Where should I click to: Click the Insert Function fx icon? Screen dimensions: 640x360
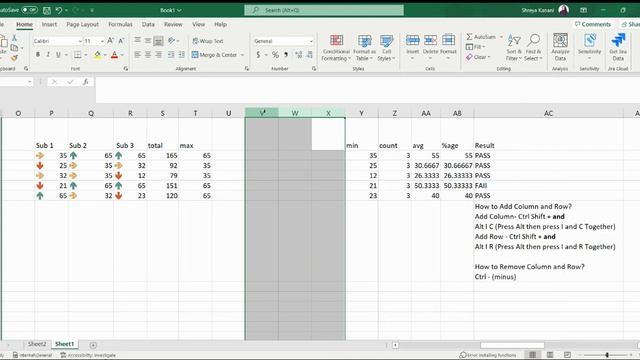point(86,82)
